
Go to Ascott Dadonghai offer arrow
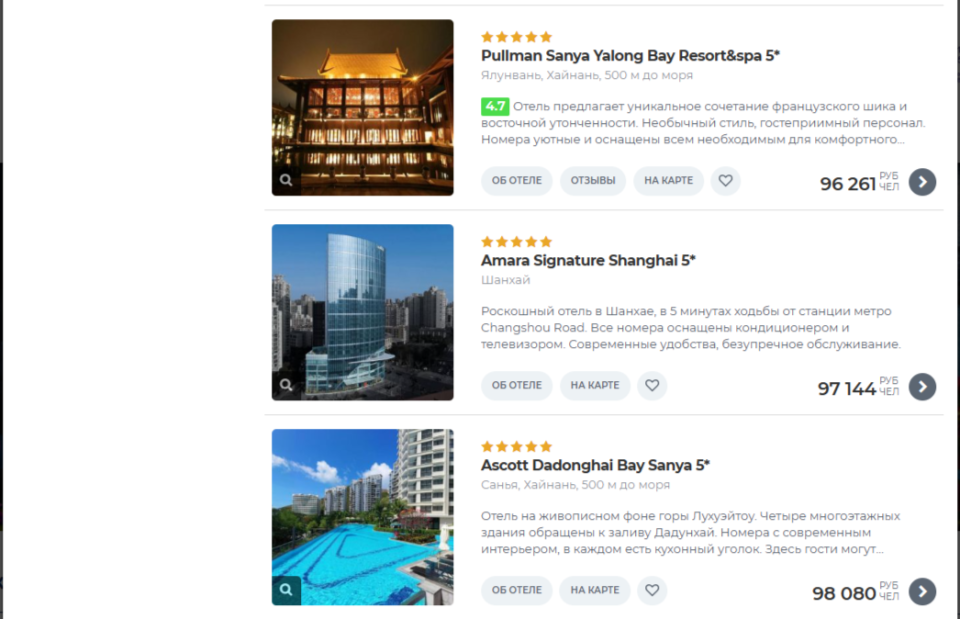(922, 591)
